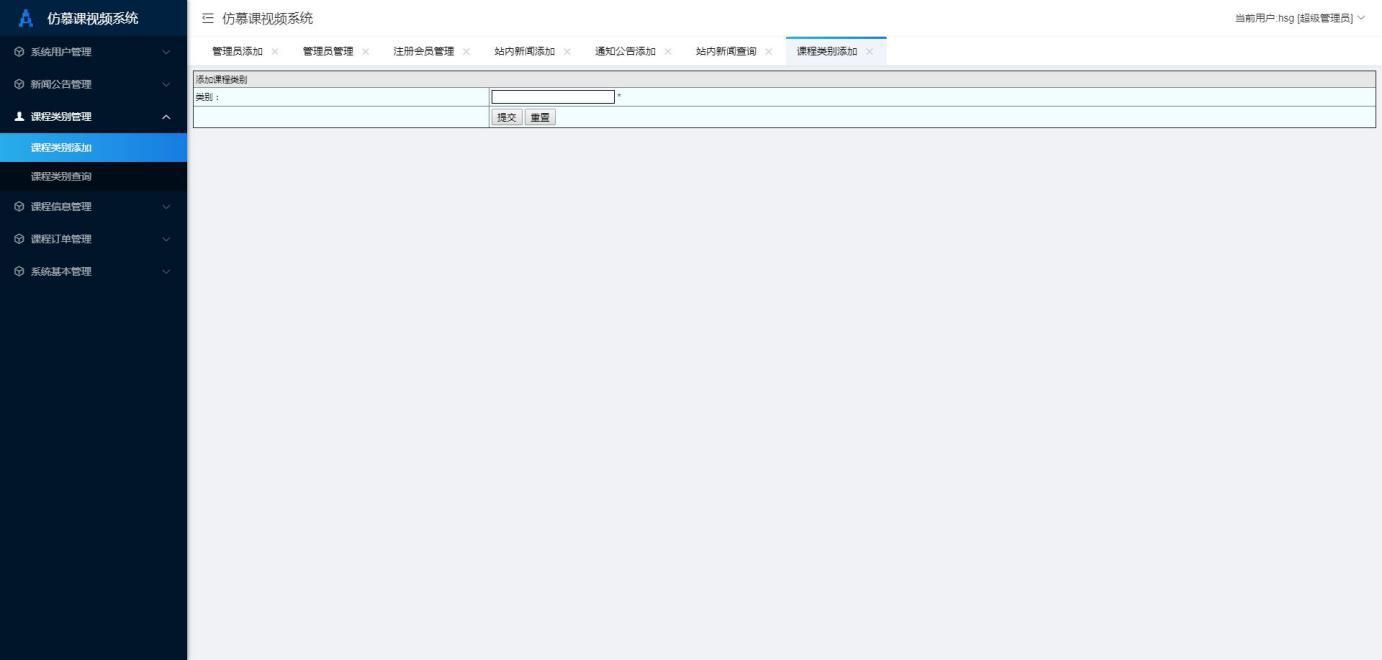Image resolution: width=1382 pixels, height=660 pixels.
Task: Click the user icon beside 课程类别管理
Action: [x=20, y=116]
